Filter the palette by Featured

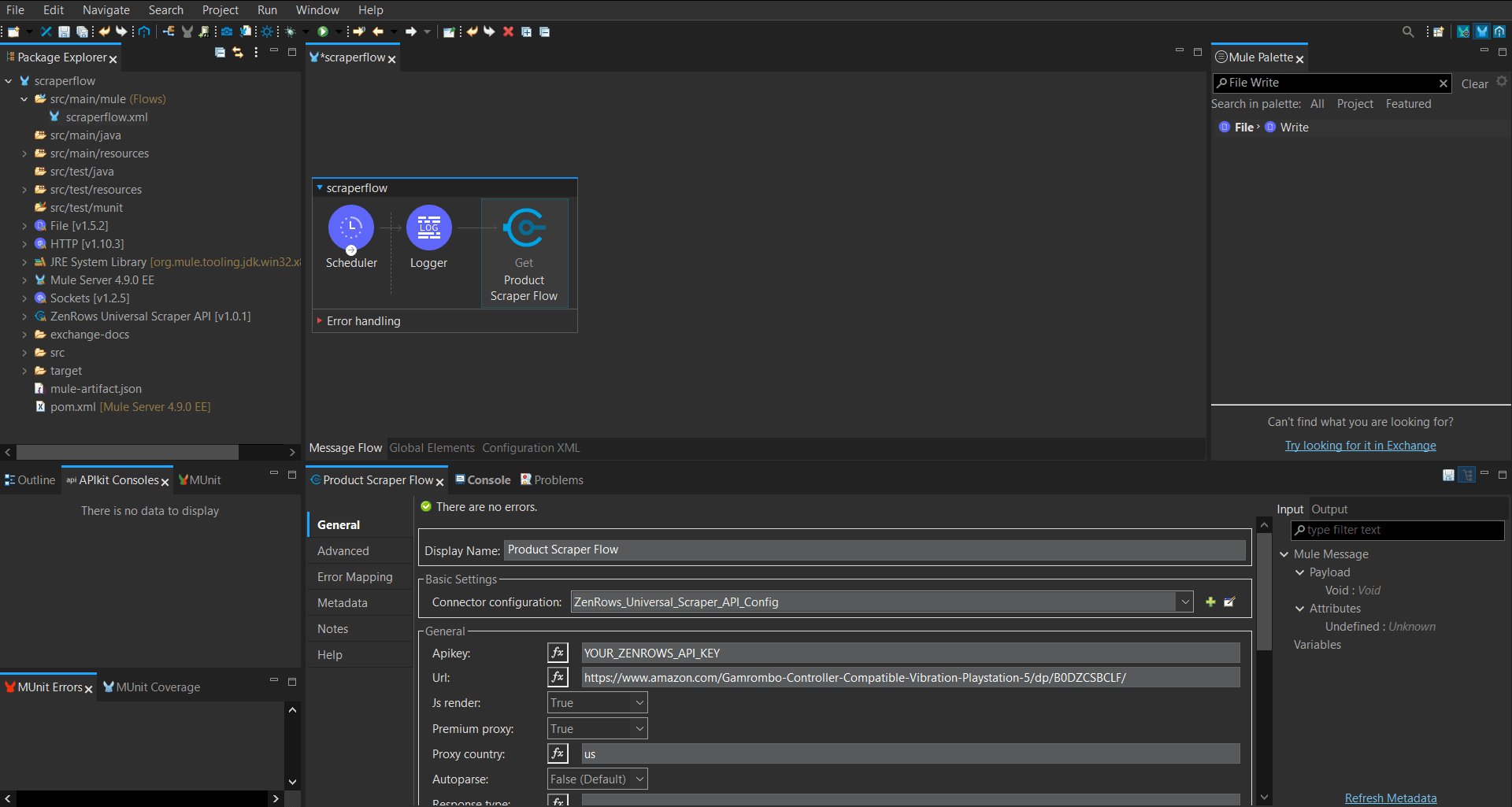pyautogui.click(x=1408, y=104)
